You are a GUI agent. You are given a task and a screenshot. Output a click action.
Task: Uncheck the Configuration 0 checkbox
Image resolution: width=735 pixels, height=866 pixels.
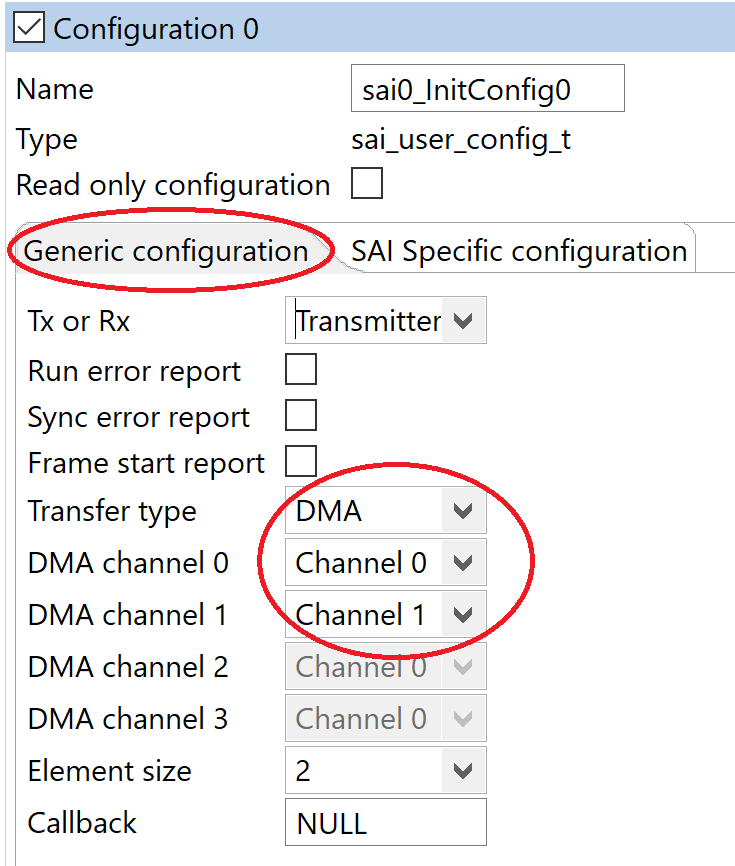[x=30, y=29]
